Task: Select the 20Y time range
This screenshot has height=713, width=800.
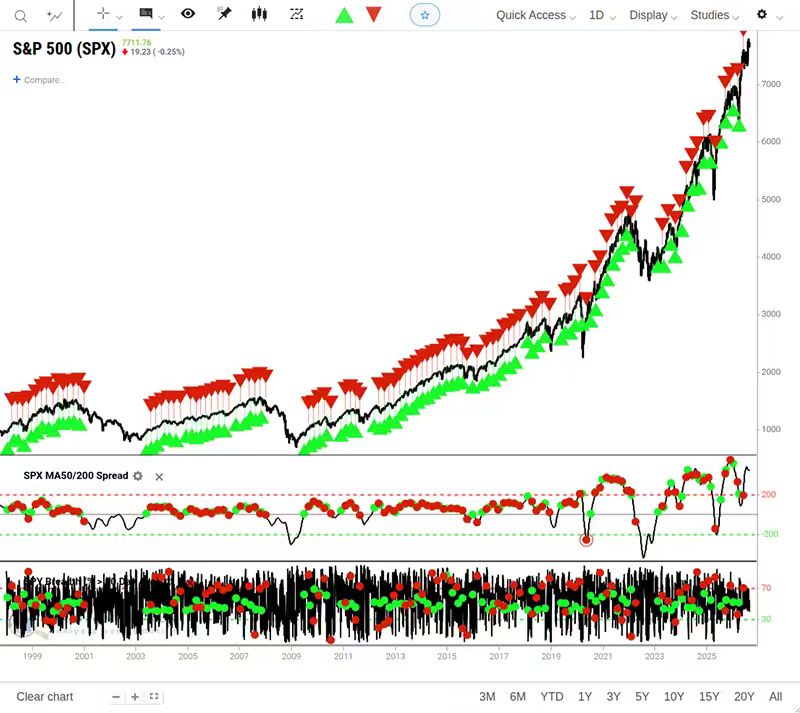Action: tap(744, 697)
